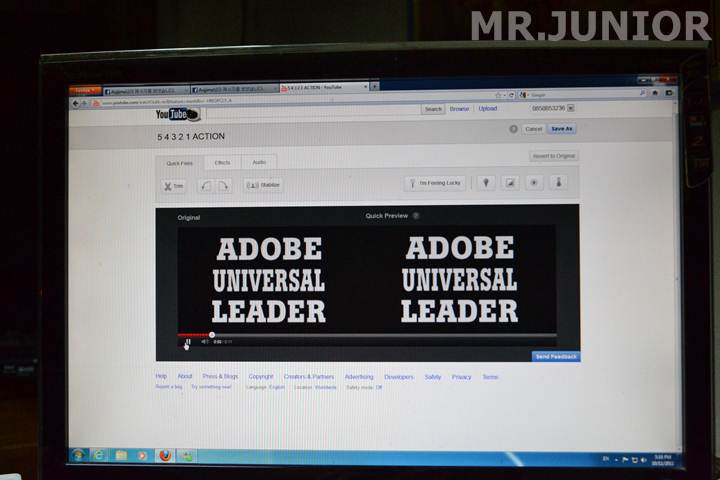The width and height of the screenshot is (720, 480).
Task: Select the second Facebook browser tab
Action: coord(234,89)
